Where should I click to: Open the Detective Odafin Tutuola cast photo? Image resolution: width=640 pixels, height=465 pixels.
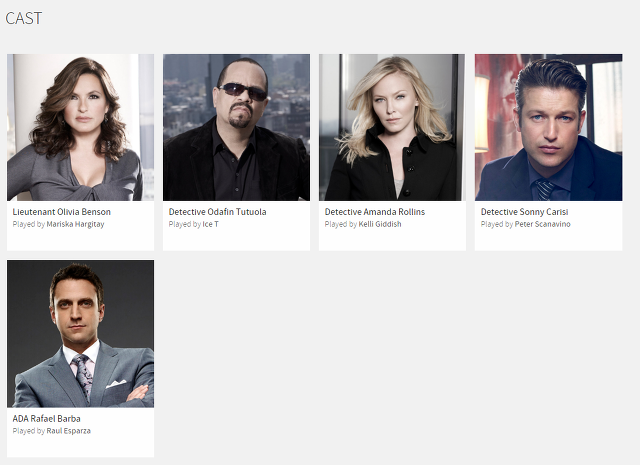pos(236,127)
